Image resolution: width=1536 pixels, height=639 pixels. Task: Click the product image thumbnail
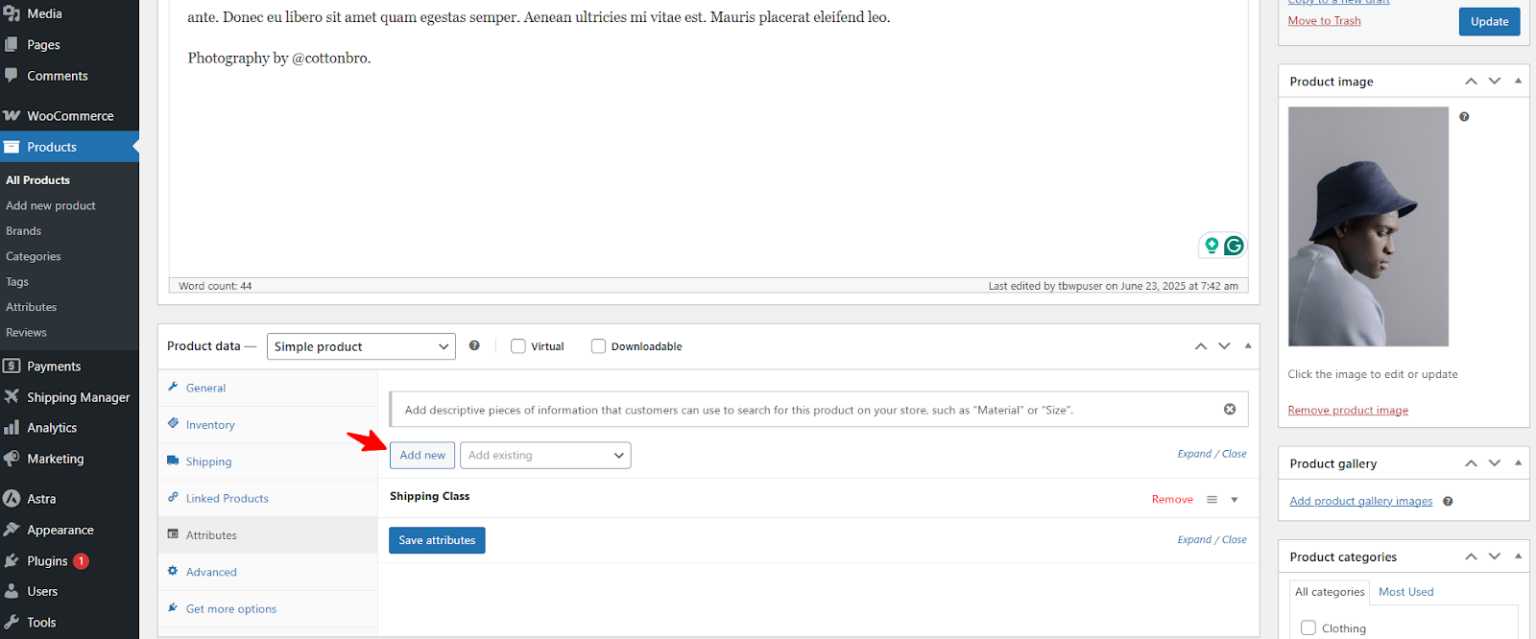(x=1367, y=227)
